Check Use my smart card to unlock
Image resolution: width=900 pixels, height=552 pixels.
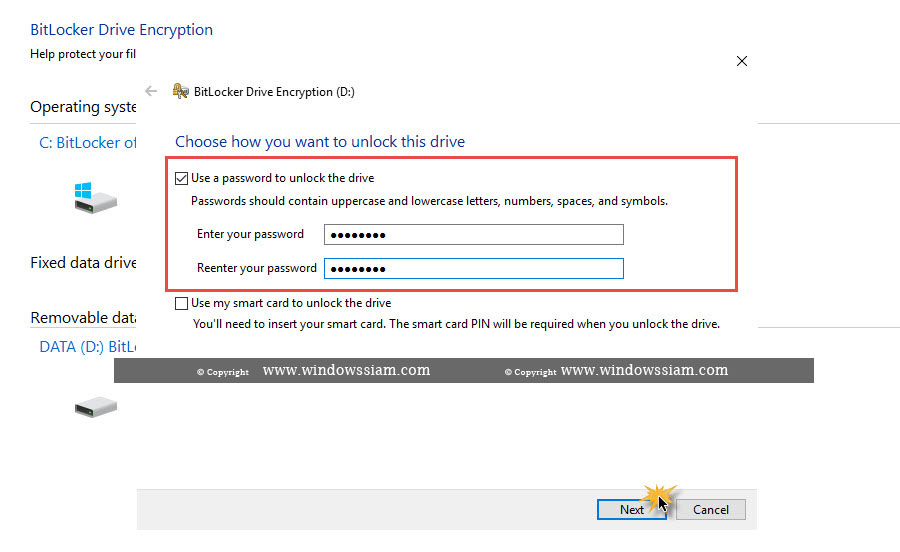pyautogui.click(x=181, y=303)
